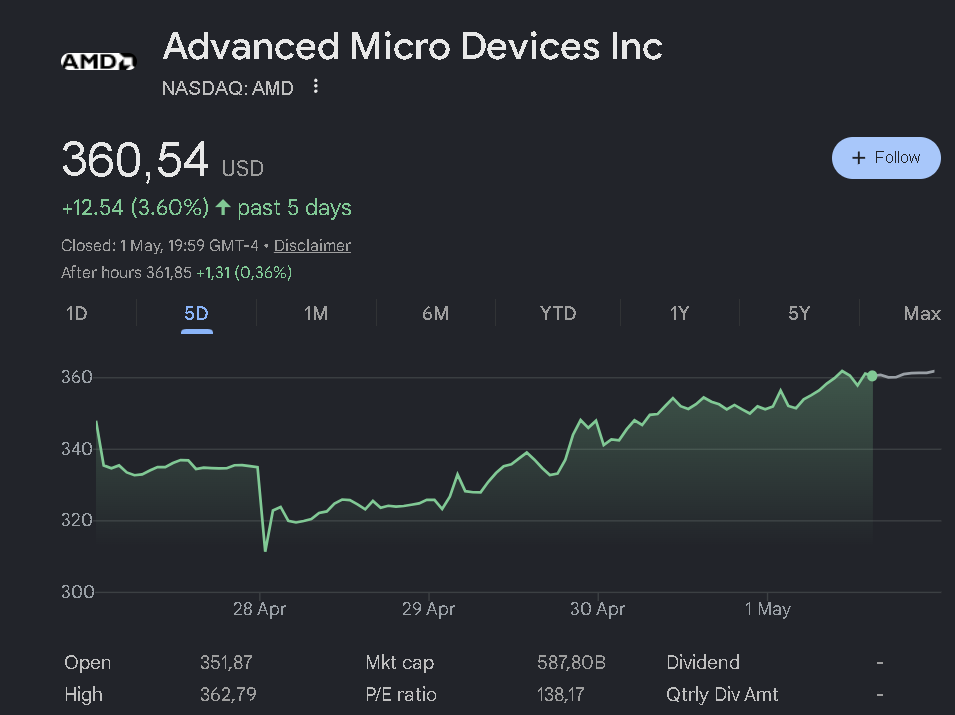
Task: Click the Advanced Micro Devices Inc title
Action: tap(413, 46)
